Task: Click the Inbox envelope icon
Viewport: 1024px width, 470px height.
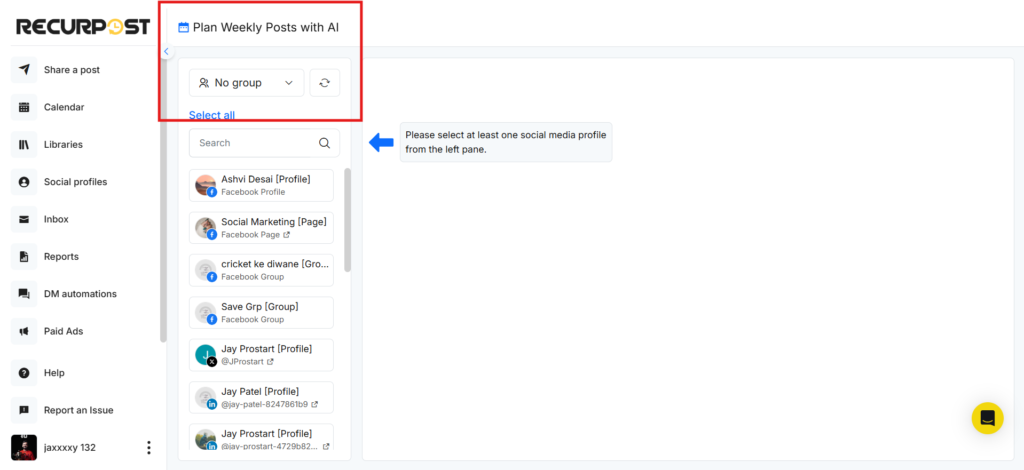Action: (x=24, y=219)
